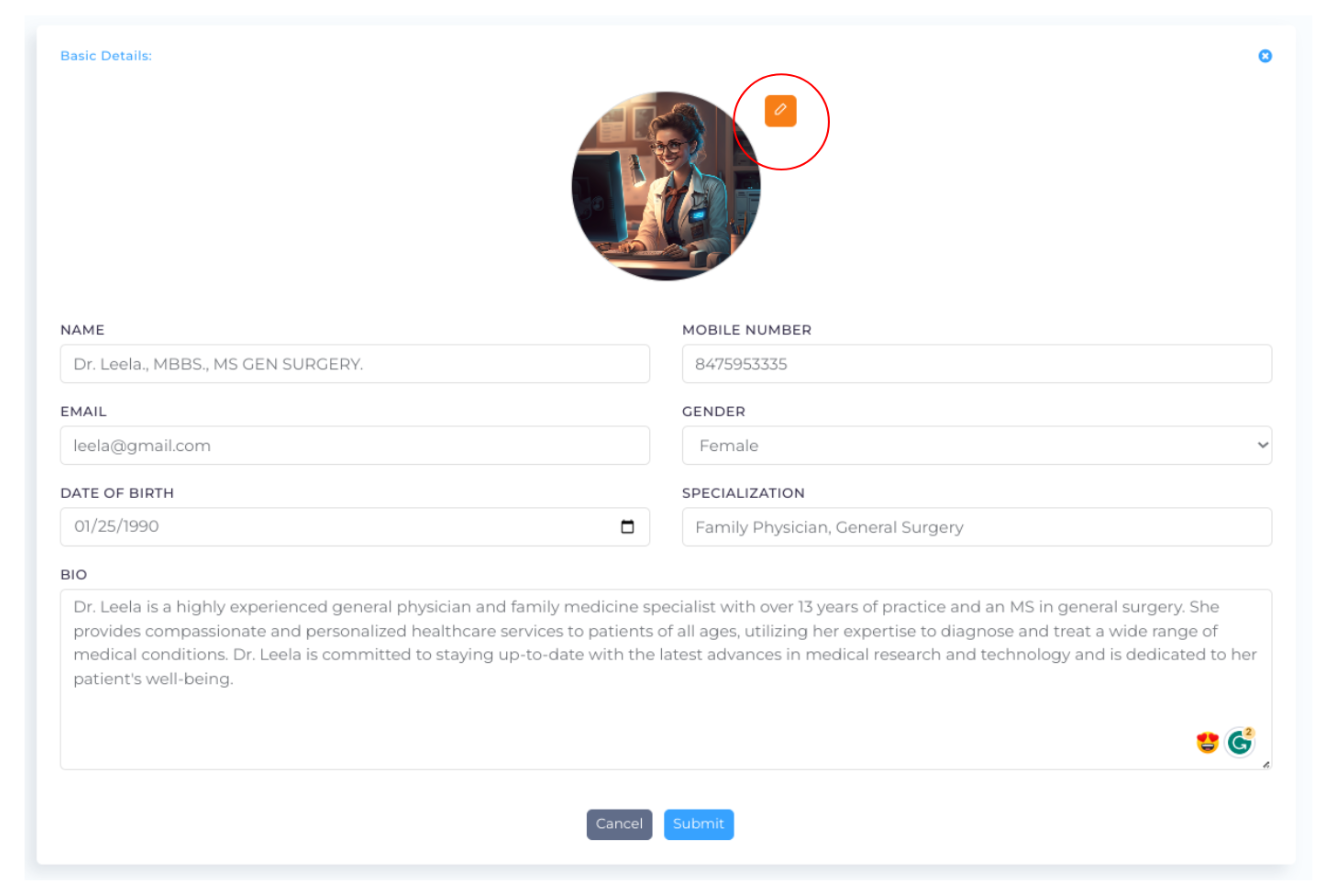Image resolution: width=1334 pixels, height=895 pixels.
Task: Click the heart-eyes emoji icon in bio
Action: pyautogui.click(x=1208, y=743)
